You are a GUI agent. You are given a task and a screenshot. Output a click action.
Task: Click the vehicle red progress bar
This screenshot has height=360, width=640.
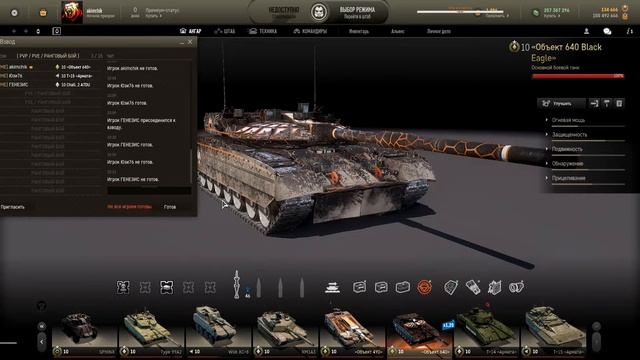pos(578,76)
